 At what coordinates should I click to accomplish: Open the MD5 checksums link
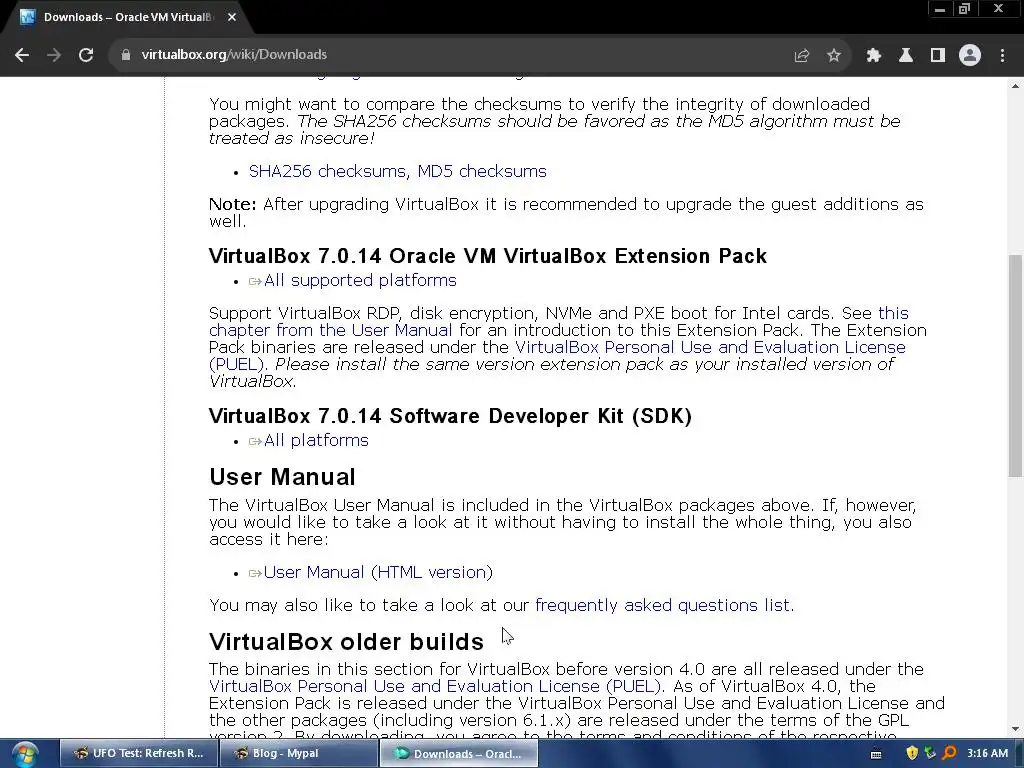482,171
